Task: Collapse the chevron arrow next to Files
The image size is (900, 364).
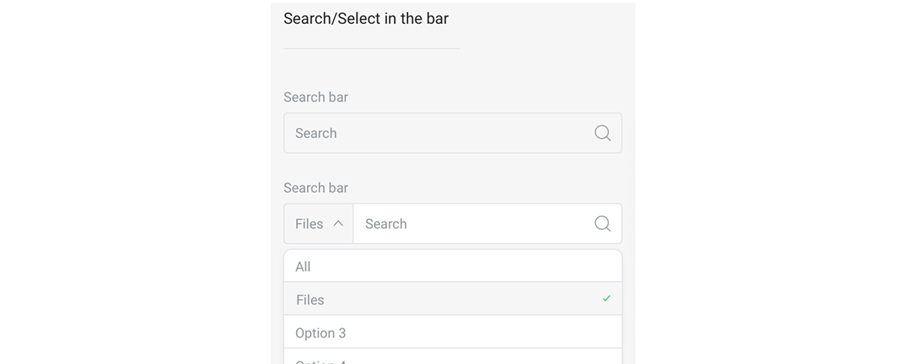Action: [338, 223]
